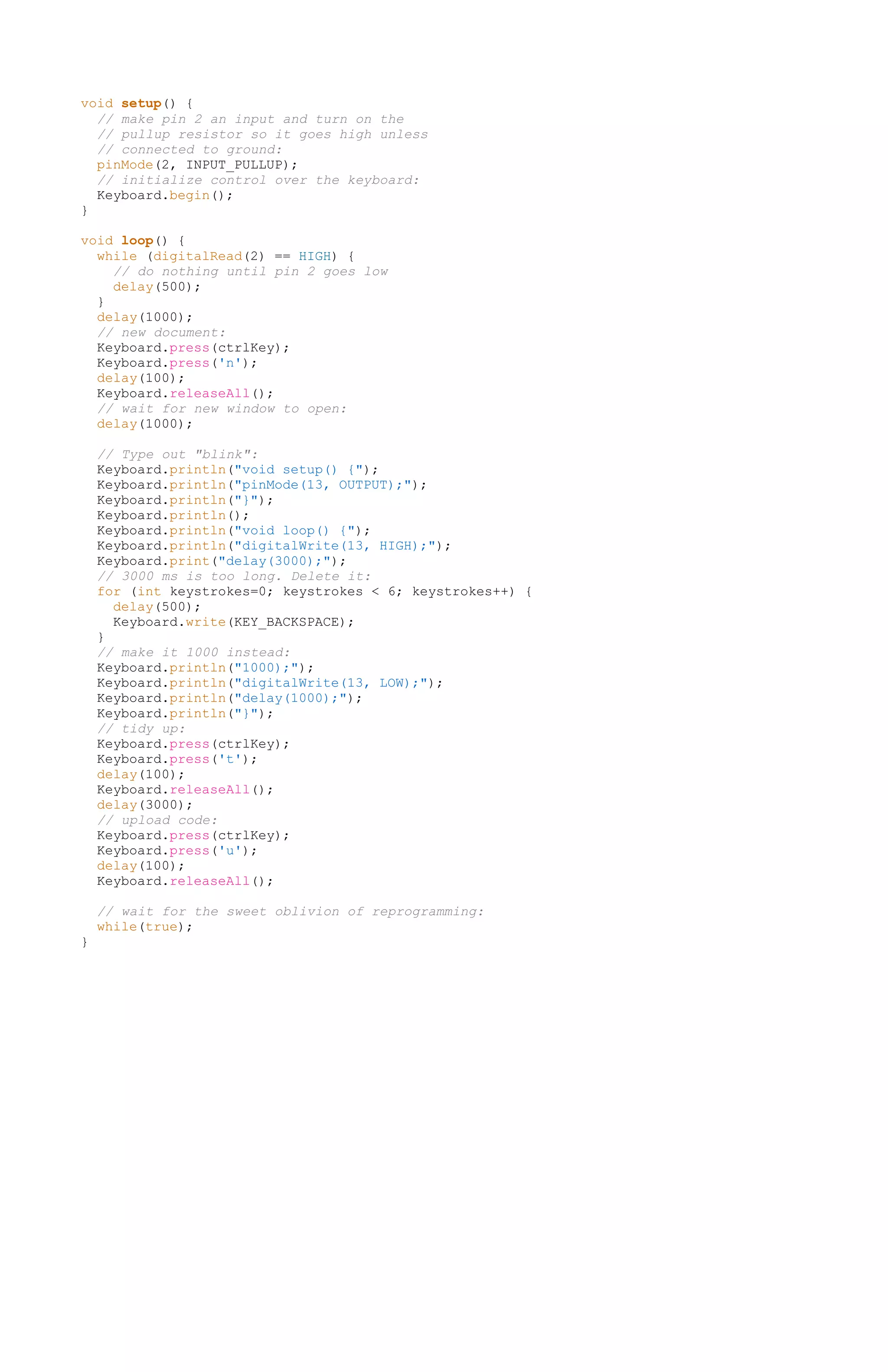
Task: Select the comment 'initialize control over the keyboard:'
Action: coord(271,180)
